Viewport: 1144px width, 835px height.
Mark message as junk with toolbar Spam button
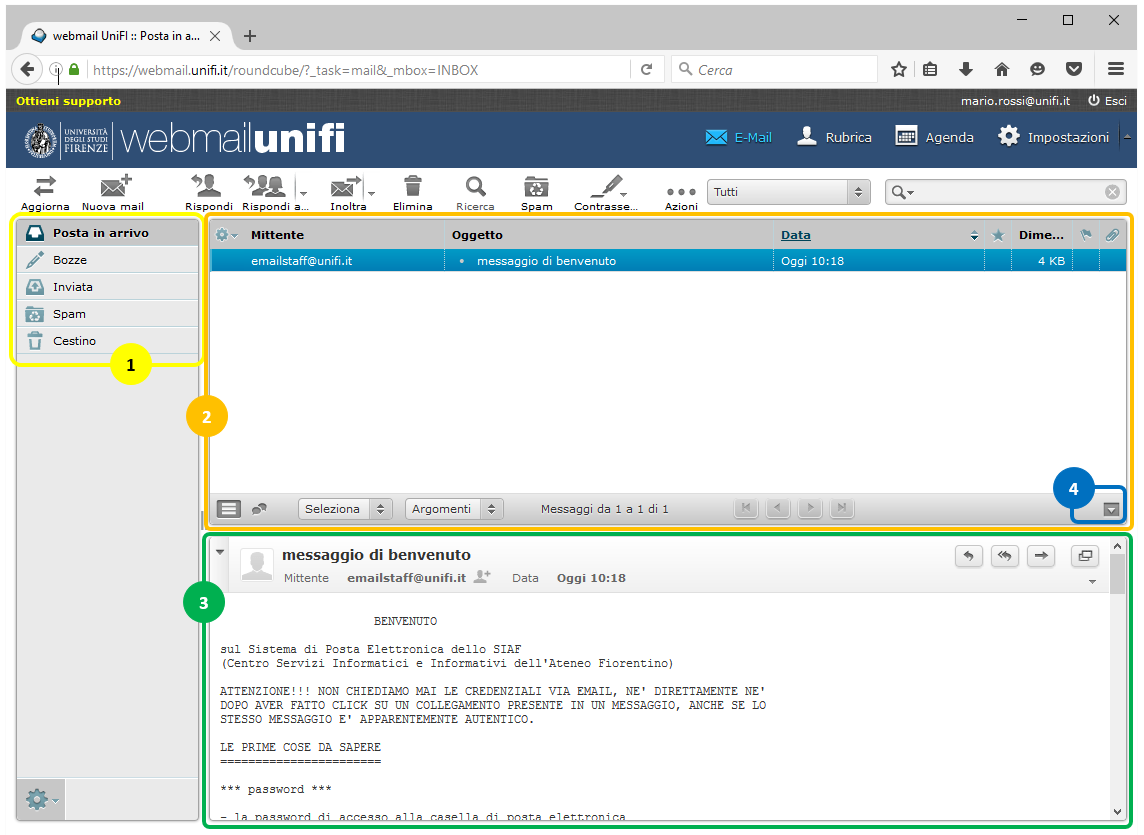[x=537, y=193]
